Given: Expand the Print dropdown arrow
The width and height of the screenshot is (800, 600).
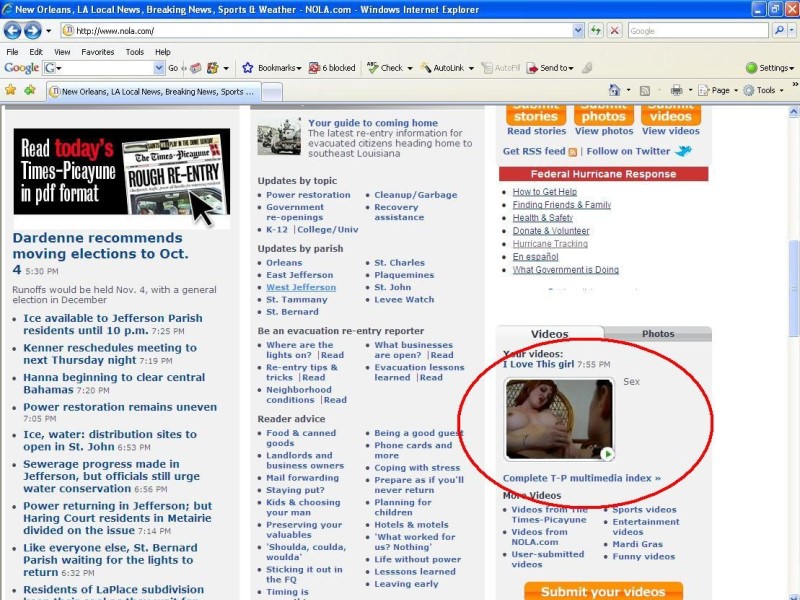Looking at the screenshot, I should coord(690,90).
